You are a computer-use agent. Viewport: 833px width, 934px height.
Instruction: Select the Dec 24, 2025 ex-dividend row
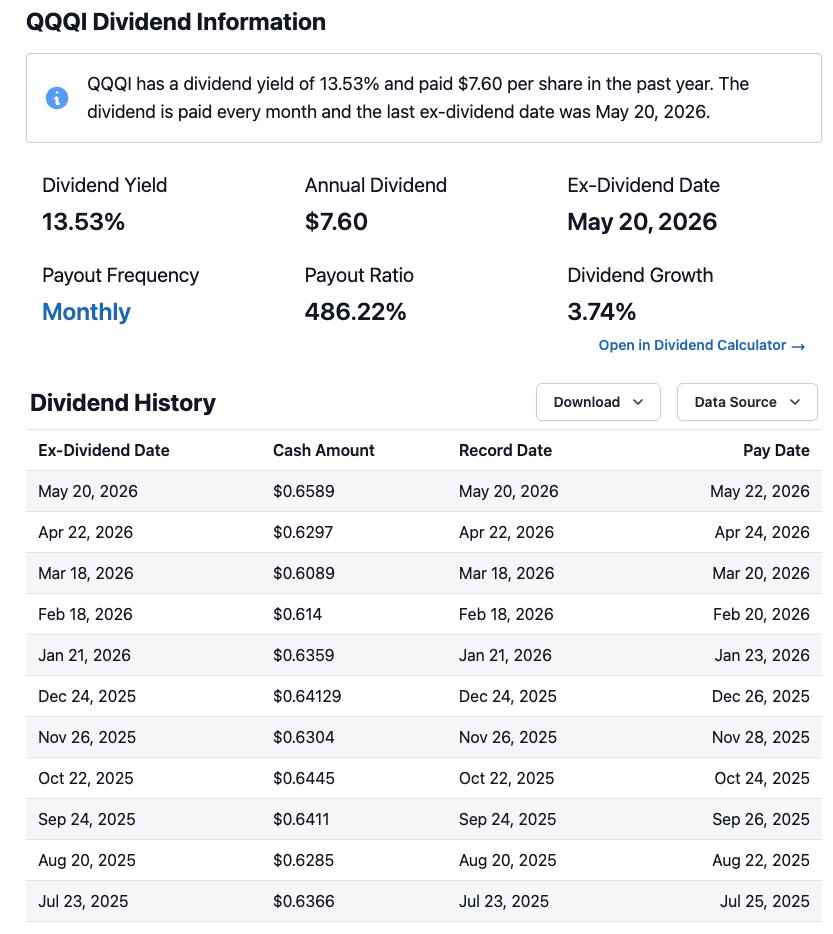pos(424,696)
